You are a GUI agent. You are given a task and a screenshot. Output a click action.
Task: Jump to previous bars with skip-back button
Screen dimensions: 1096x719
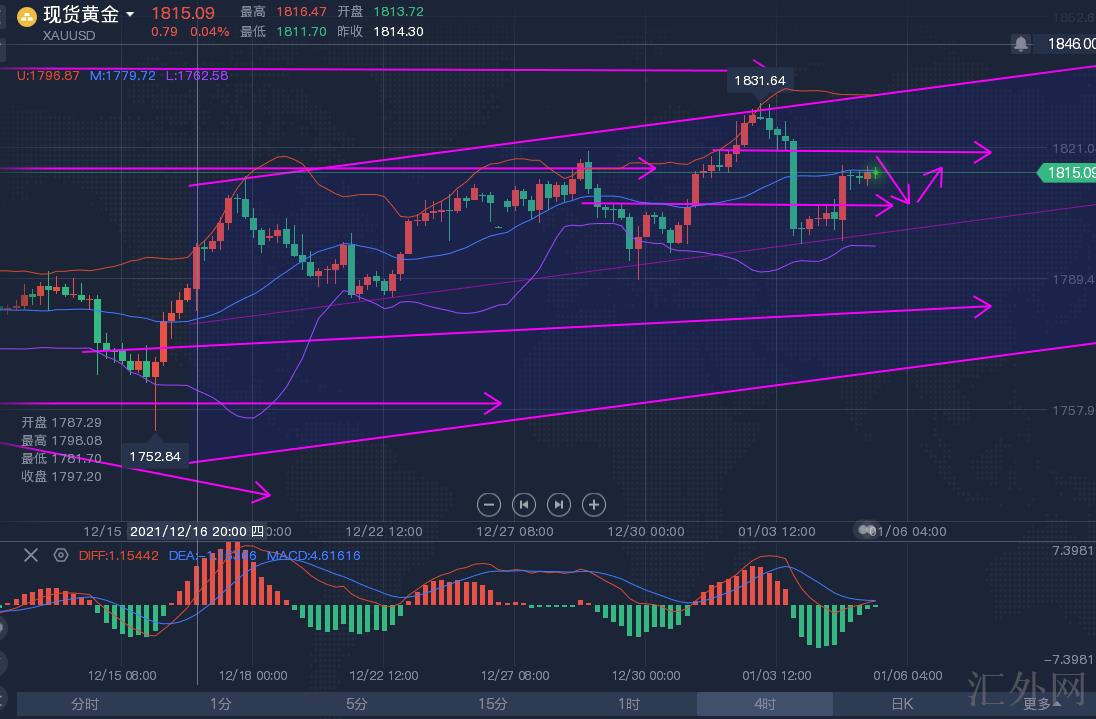coord(524,504)
